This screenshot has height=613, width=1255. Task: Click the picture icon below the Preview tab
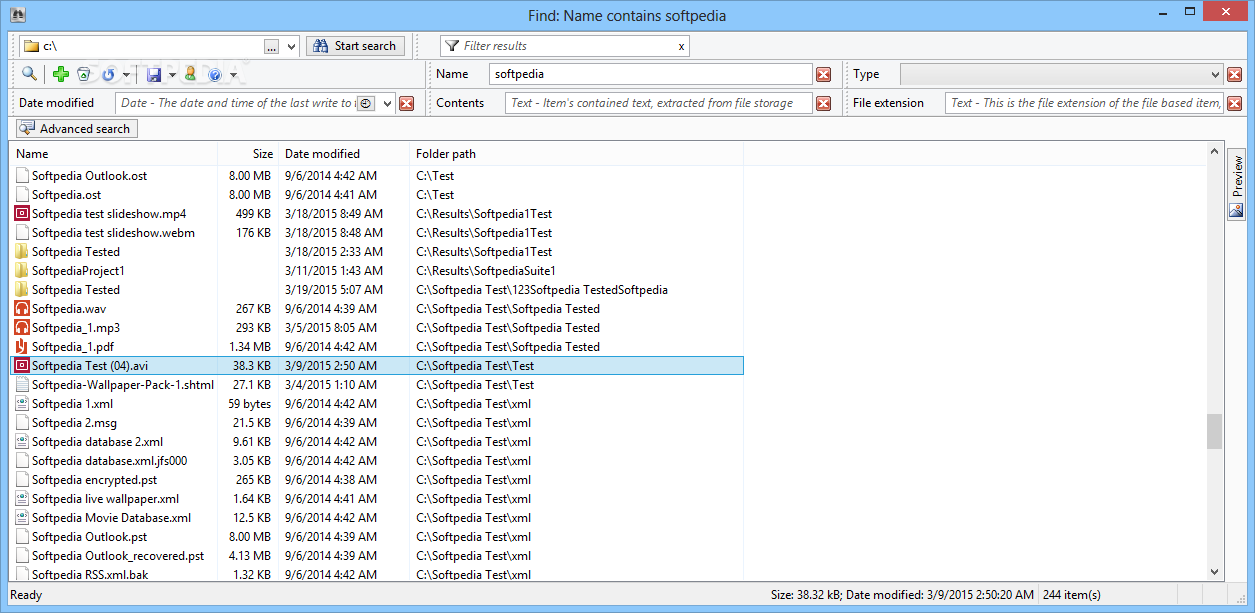1237,210
